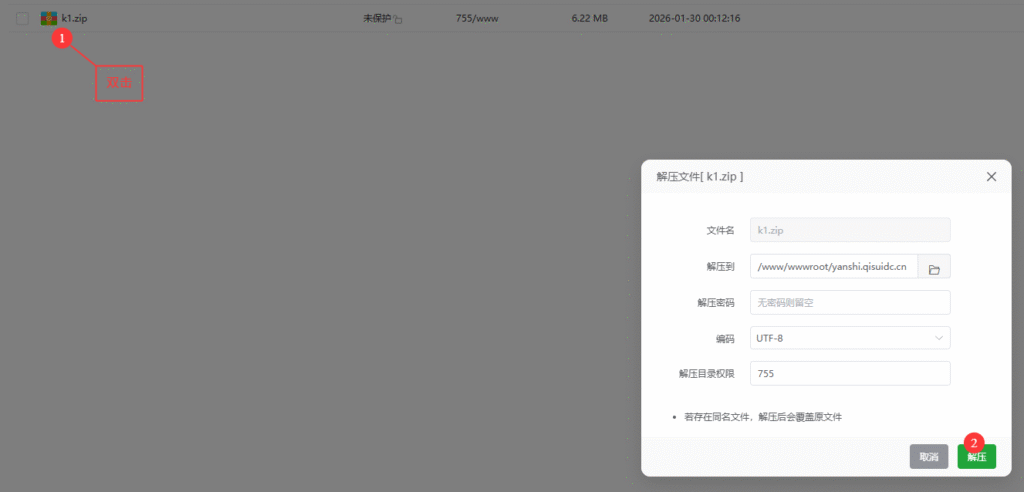The image size is (1024, 492).
Task: Focus the 解压密码 password field
Action: click(850, 303)
